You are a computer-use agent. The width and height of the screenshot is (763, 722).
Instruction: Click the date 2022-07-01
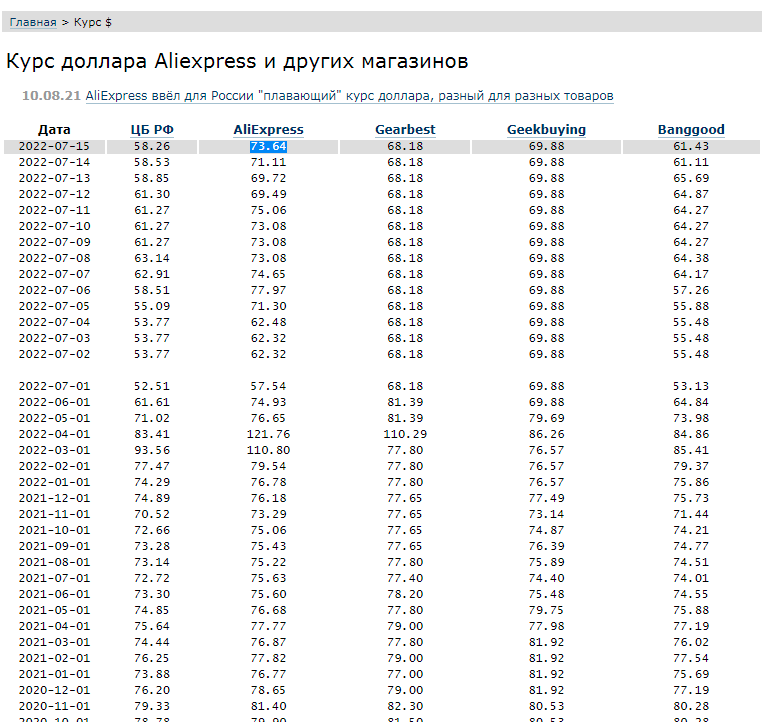54,386
